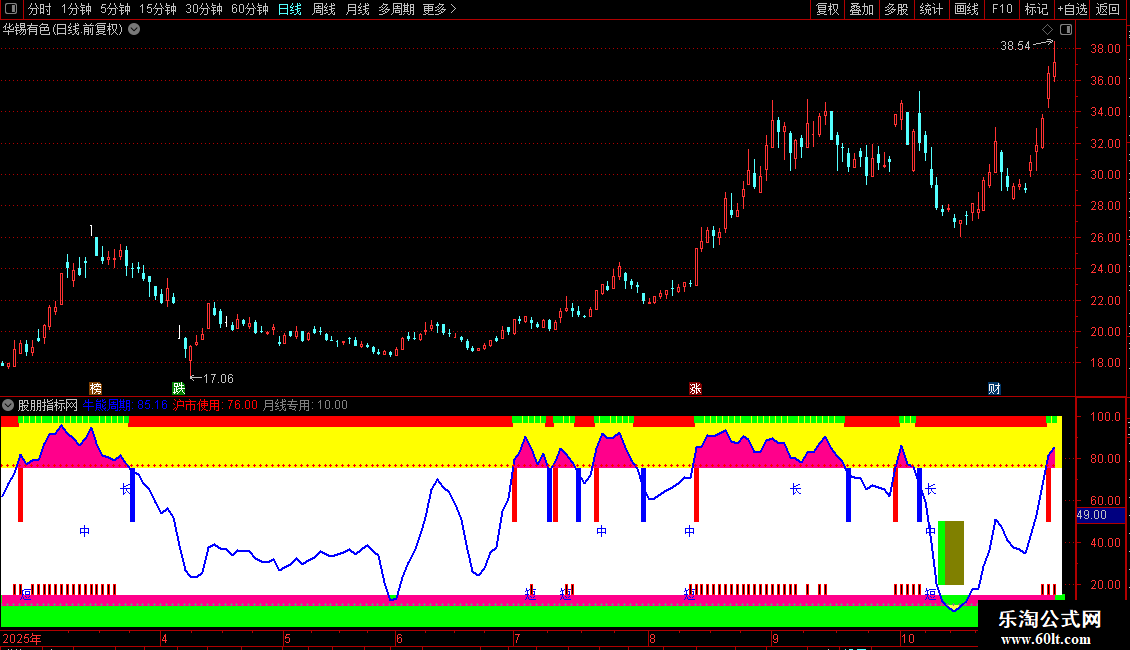Open the 多周期 multi-period view
The height and width of the screenshot is (650, 1130).
396,9
